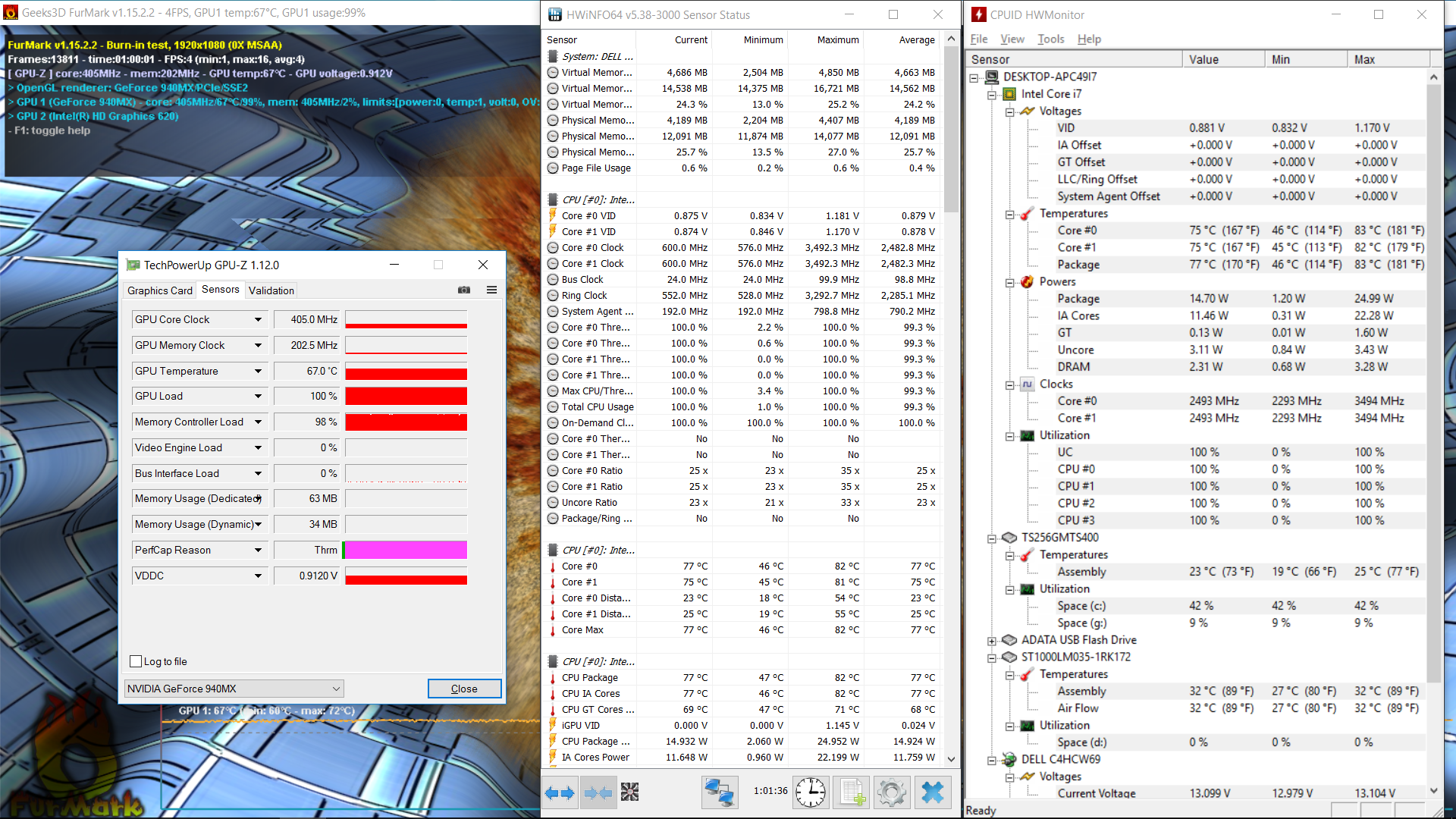Click the GPU Core Clock value field 405.0 MHz
1456x819 pixels.
pos(308,320)
